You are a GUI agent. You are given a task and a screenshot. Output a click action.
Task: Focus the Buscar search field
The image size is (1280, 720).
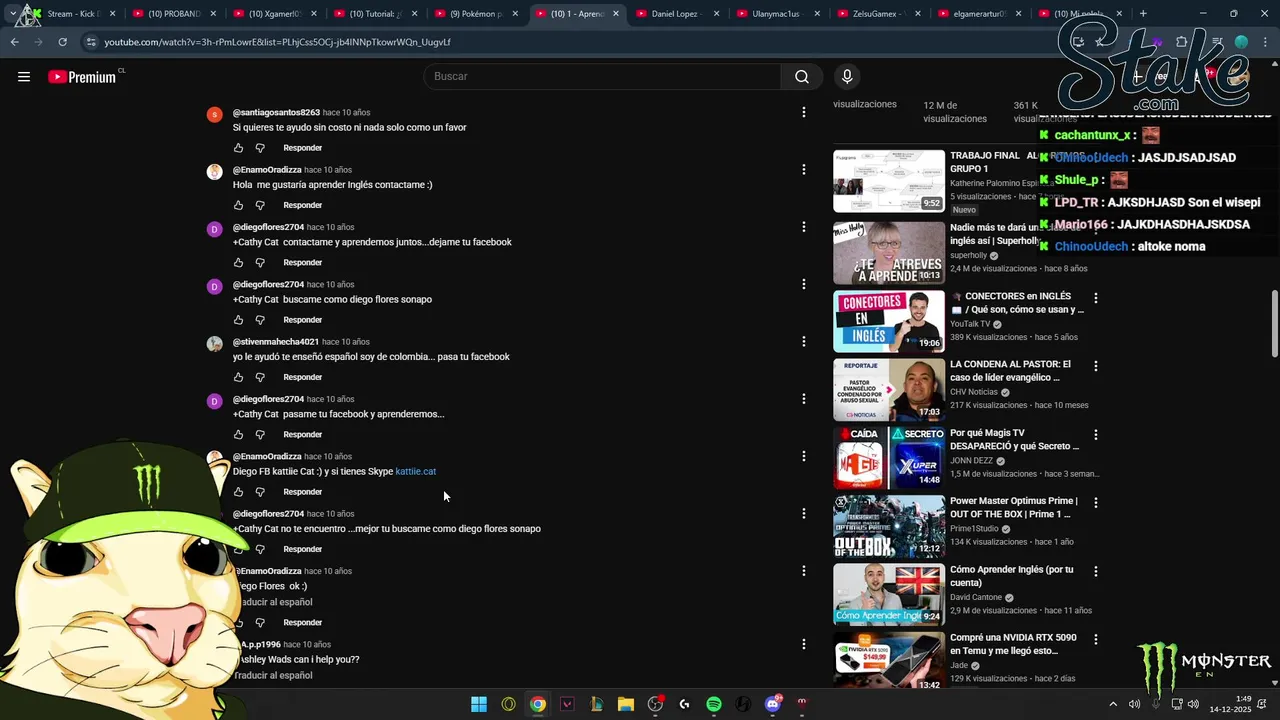(x=604, y=77)
